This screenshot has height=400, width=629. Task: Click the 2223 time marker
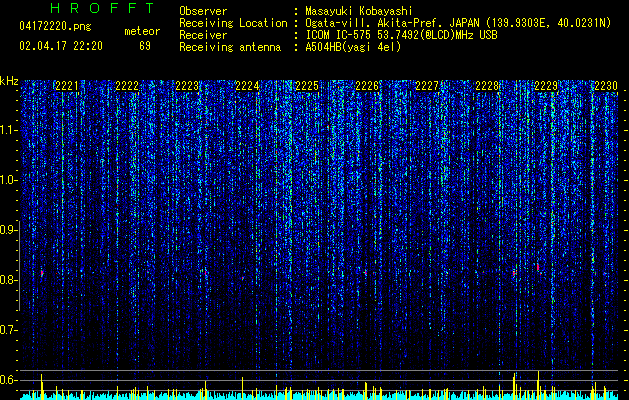coord(187,86)
